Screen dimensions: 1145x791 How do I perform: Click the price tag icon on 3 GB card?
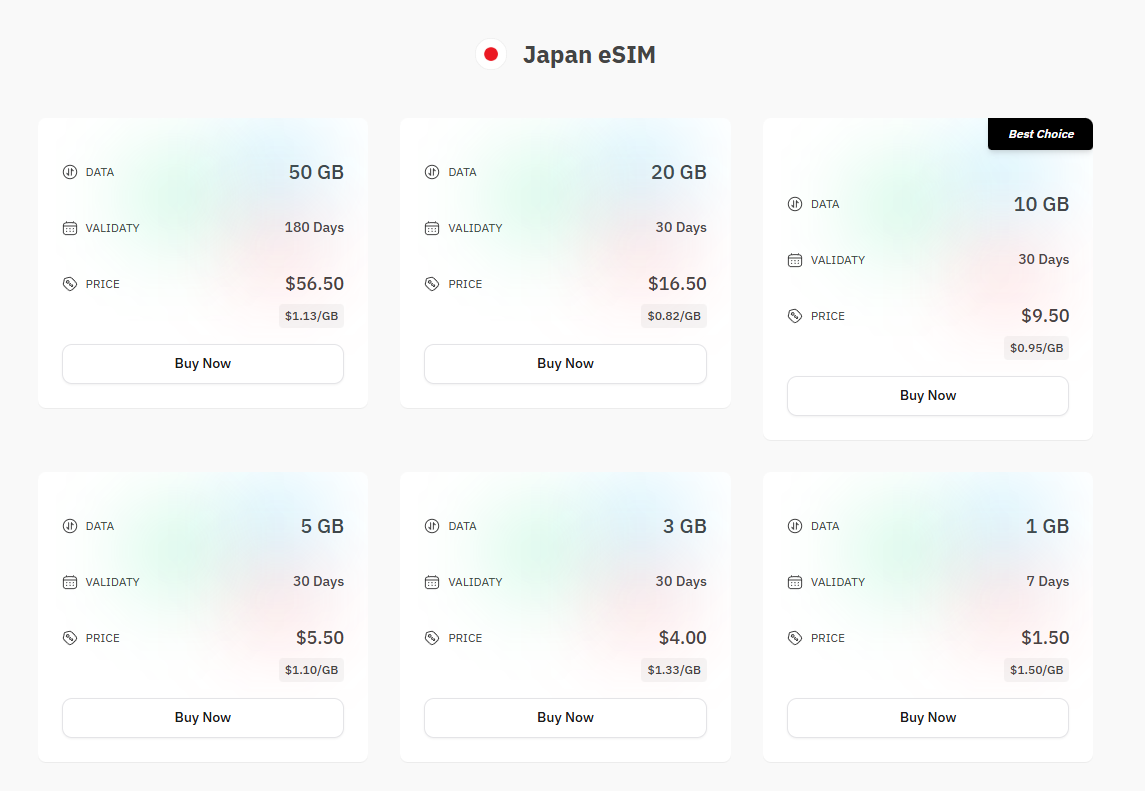point(432,638)
